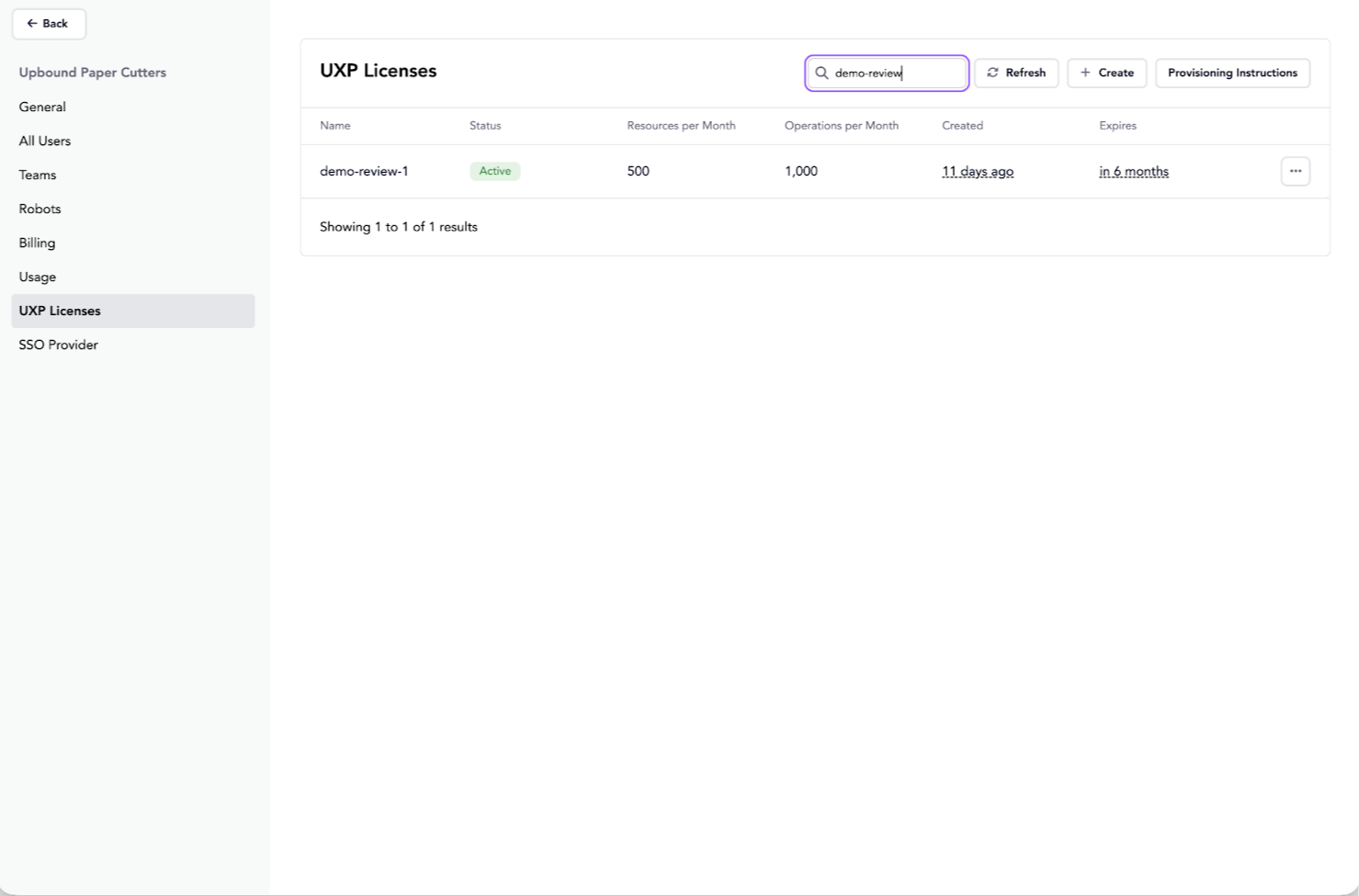Click the Active status badge
The height and width of the screenshot is (896, 1359).
click(494, 171)
